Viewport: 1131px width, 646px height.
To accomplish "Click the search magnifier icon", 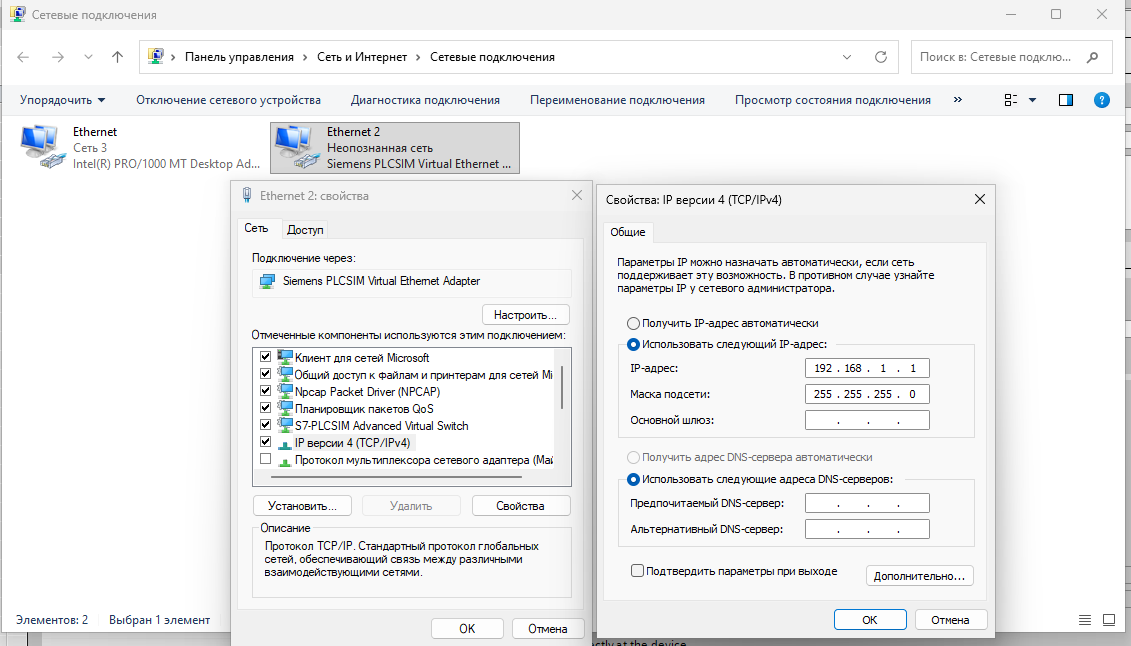I will 1093,57.
